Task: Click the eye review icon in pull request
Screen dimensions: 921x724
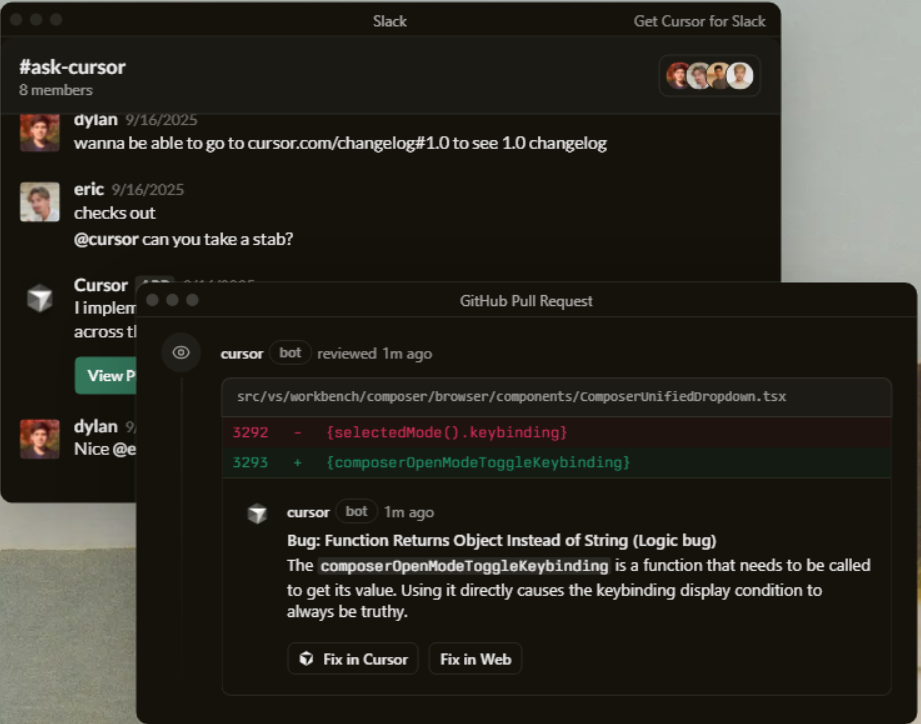Action: (181, 353)
